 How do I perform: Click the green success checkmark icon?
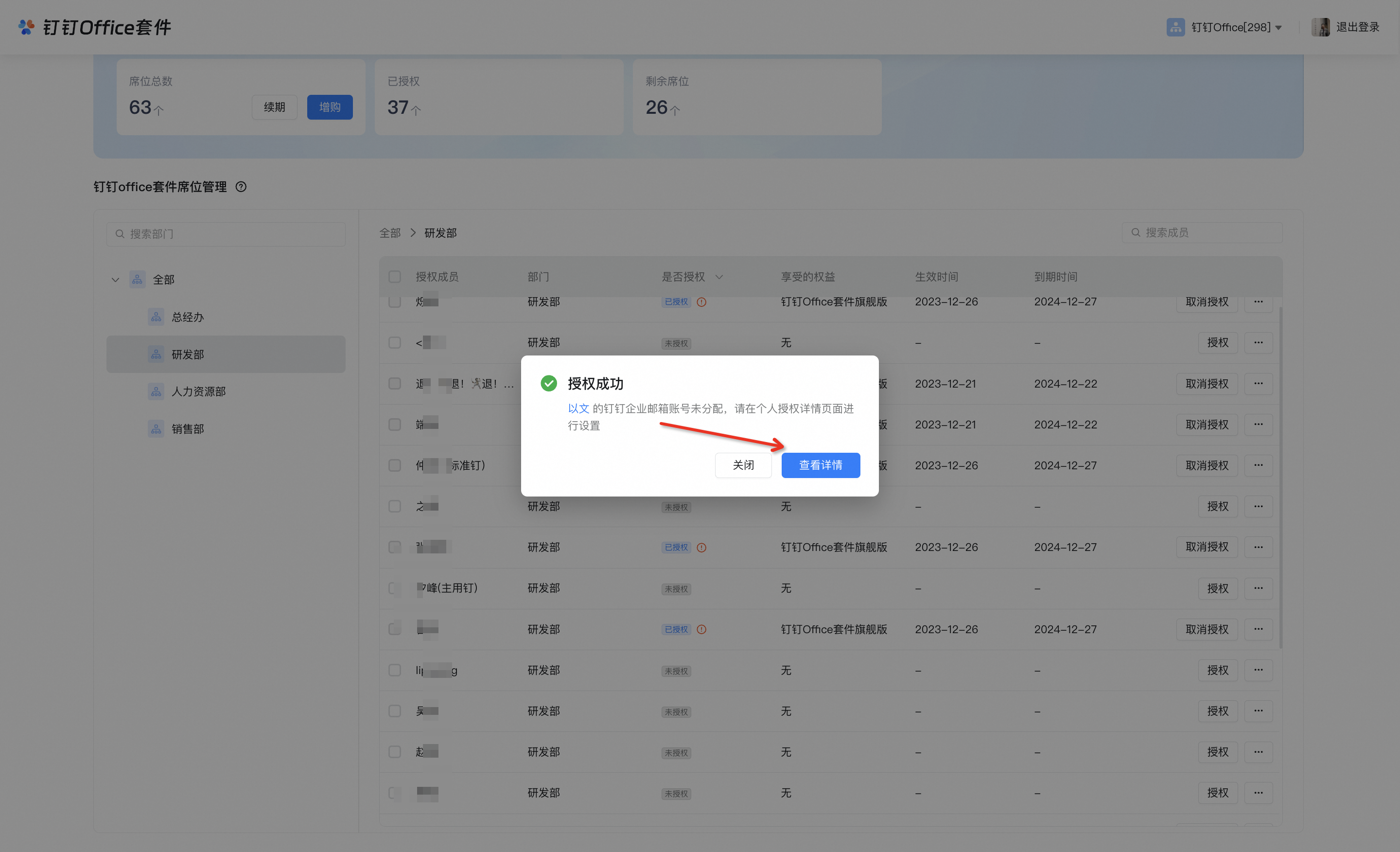coord(548,384)
